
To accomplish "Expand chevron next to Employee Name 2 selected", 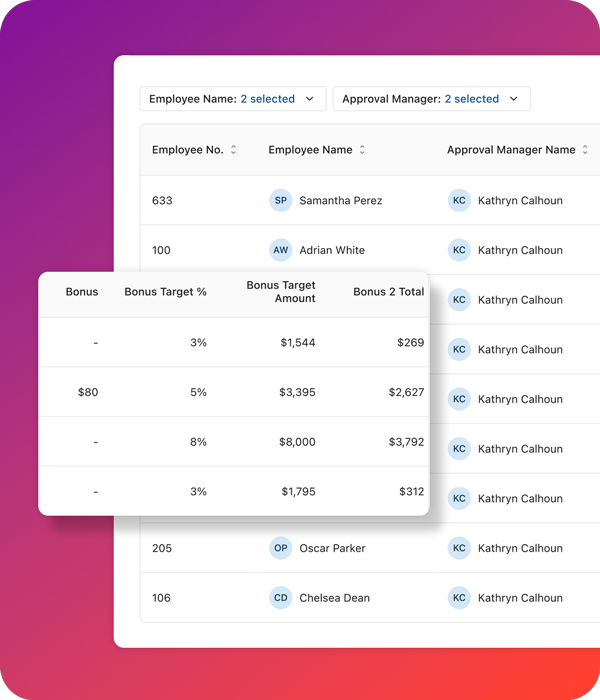I will (310, 99).
